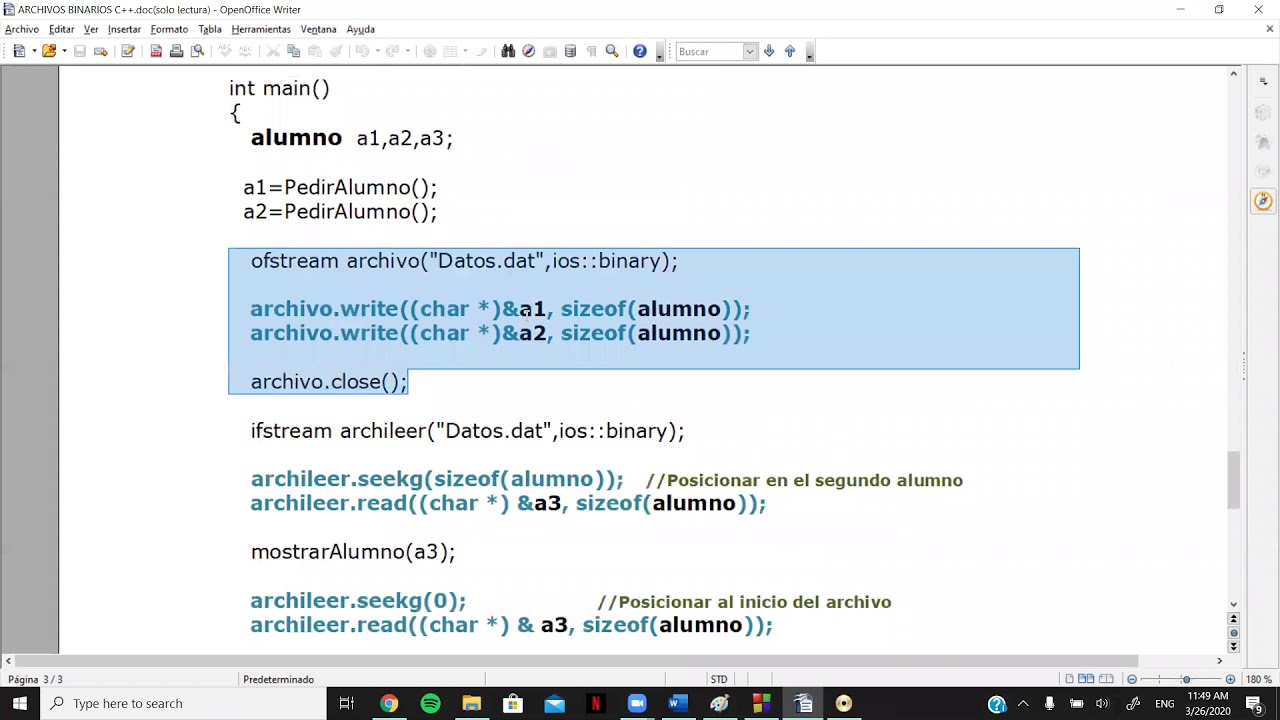Expand standard toolbar overflow arrow
The height and width of the screenshot is (720, 1280).
click(x=660, y=52)
